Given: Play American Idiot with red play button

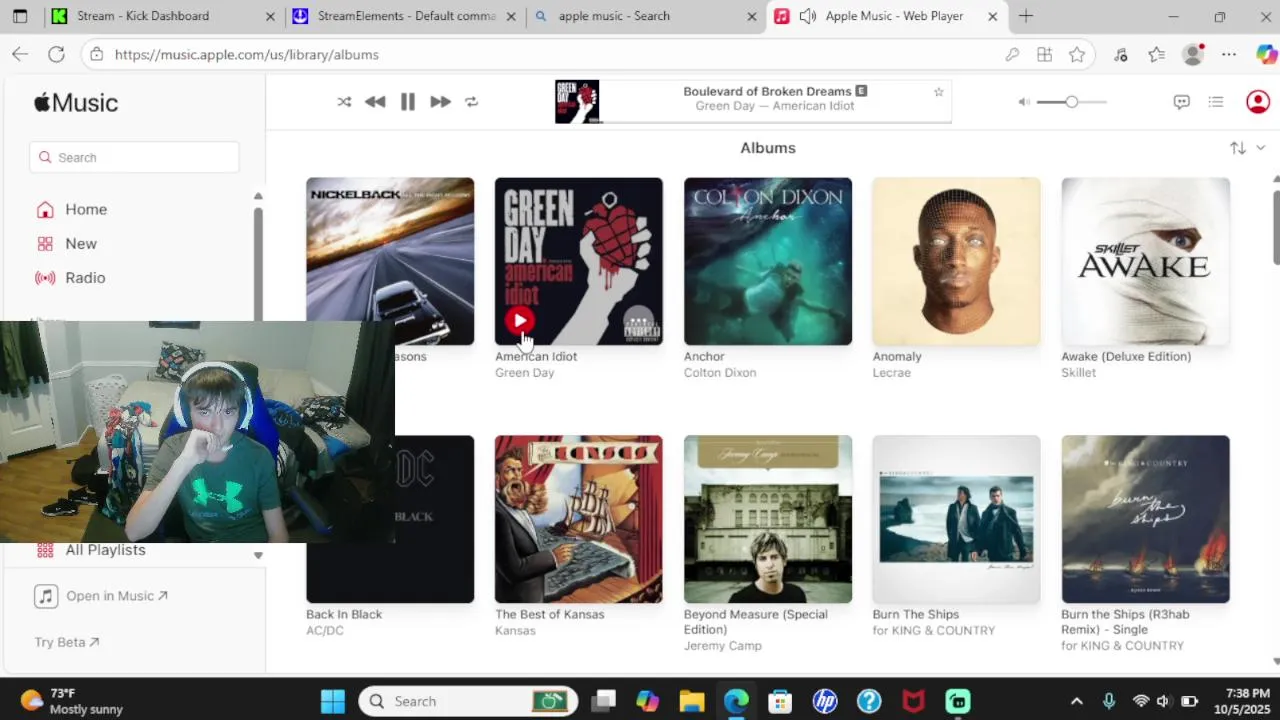Looking at the screenshot, I should point(519,321).
